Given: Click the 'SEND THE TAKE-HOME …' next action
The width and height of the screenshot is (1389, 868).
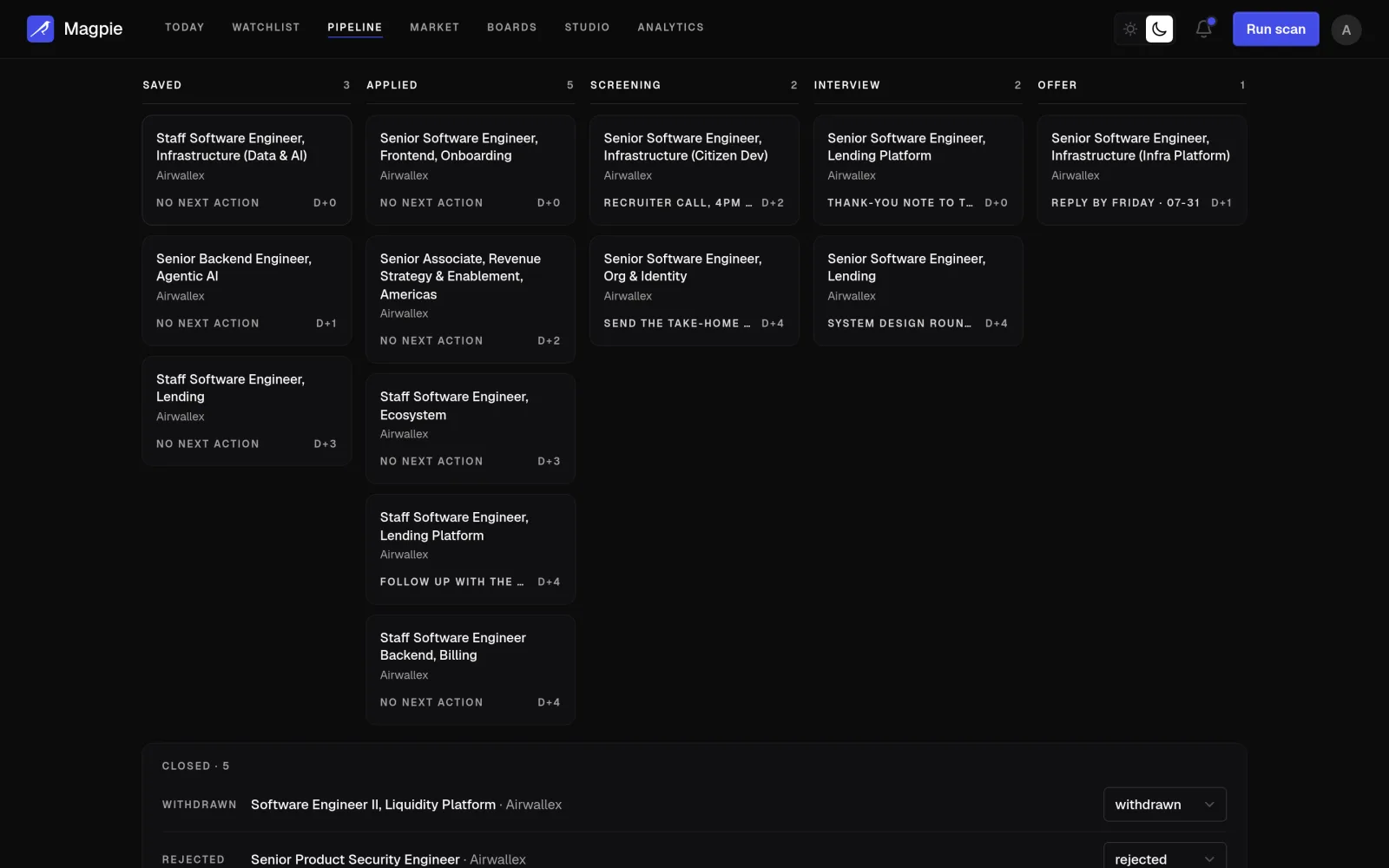Looking at the screenshot, I should pyautogui.click(x=677, y=324).
